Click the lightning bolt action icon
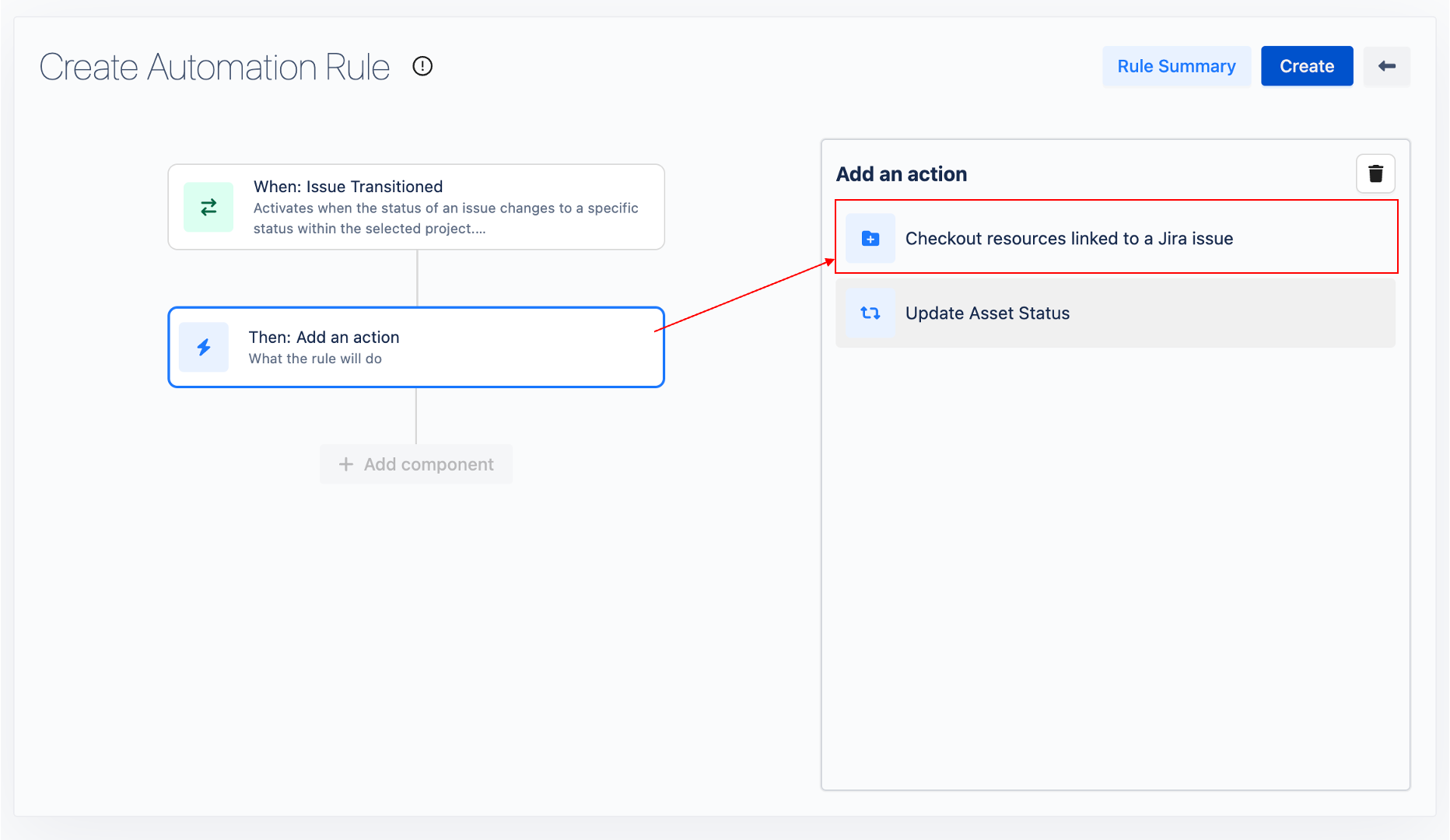The height and width of the screenshot is (840, 1450). tap(204, 347)
